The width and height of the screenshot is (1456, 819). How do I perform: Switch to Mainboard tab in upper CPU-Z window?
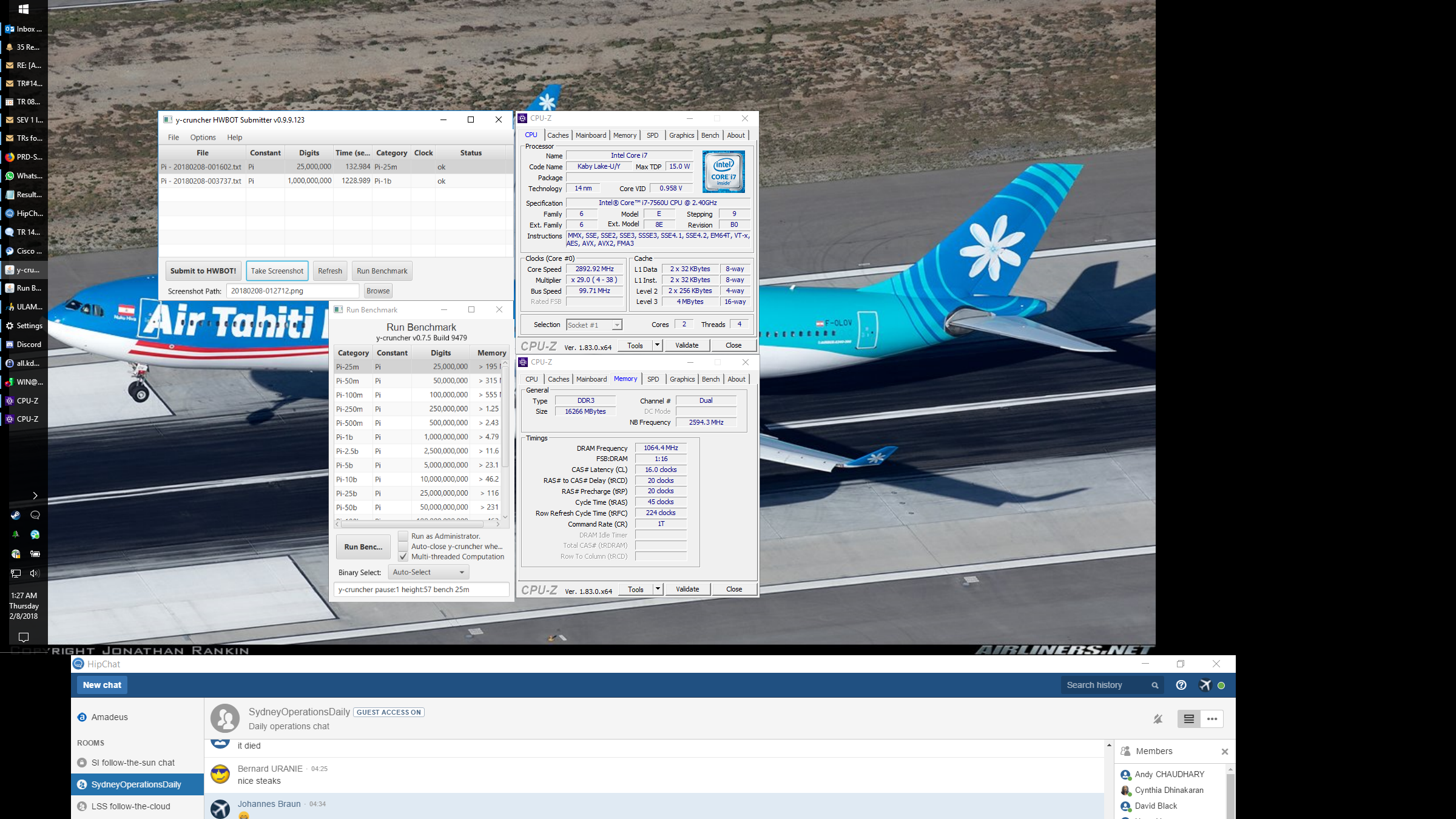pyautogui.click(x=591, y=135)
